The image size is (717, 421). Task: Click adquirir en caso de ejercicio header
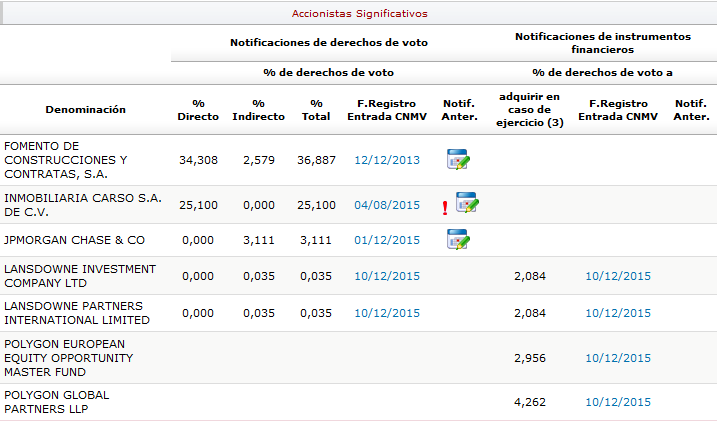(530, 110)
